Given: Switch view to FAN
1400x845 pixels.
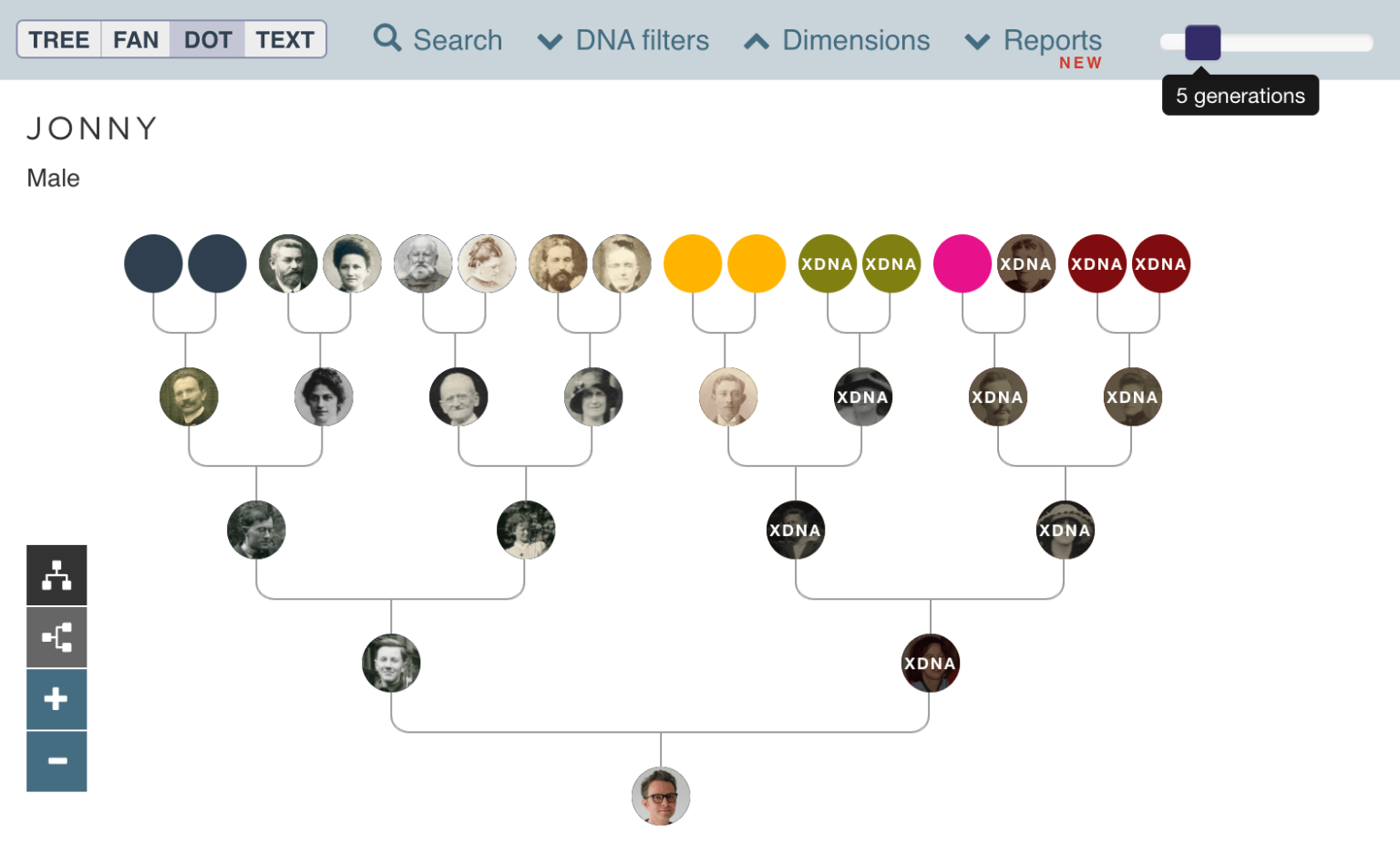Looking at the screenshot, I should [135, 39].
